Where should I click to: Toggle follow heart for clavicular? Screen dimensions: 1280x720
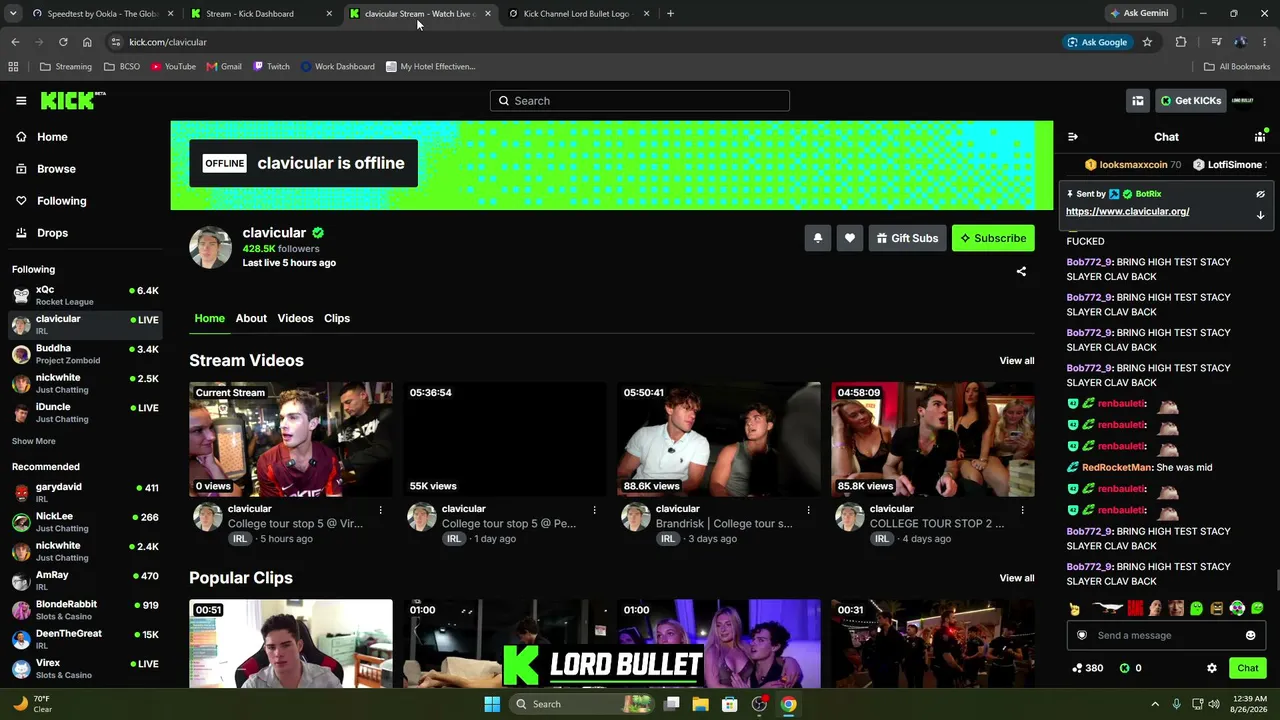[x=849, y=238]
